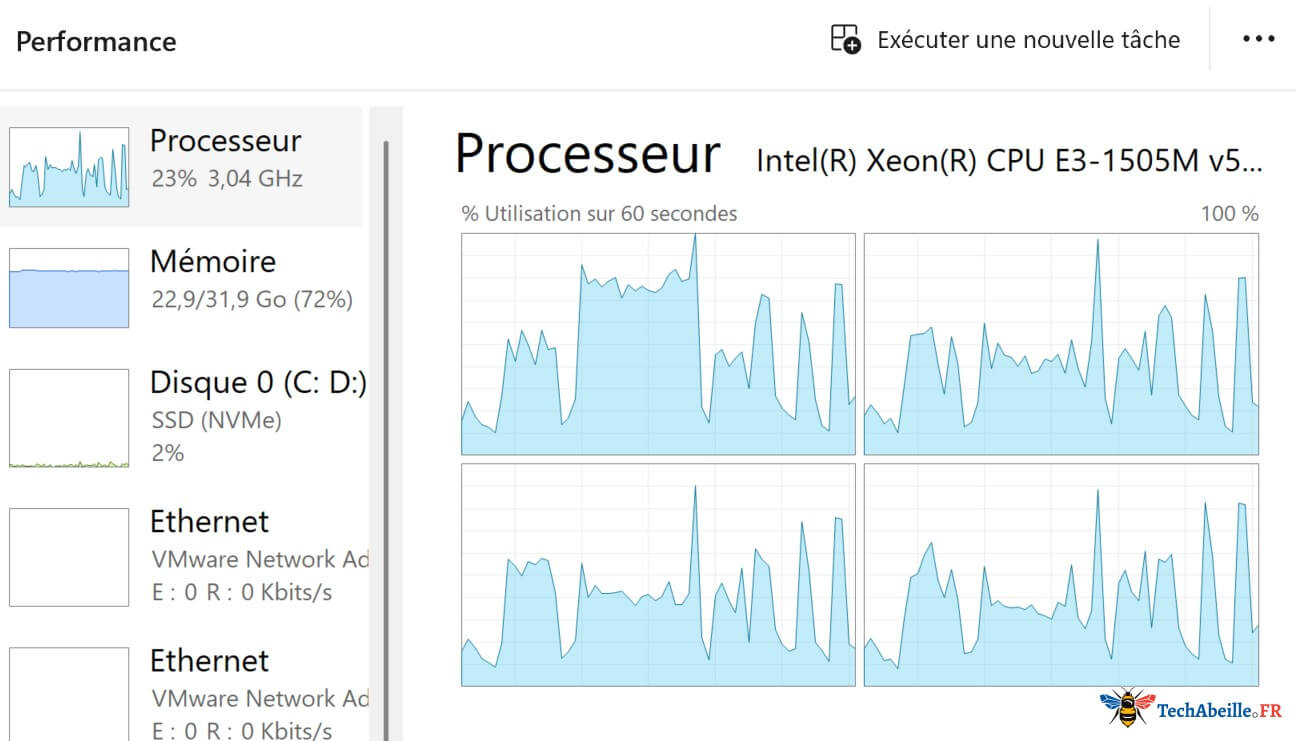Screen dimensions: 1296x741
Task: Click the Performance page heading
Action: pos(96,42)
